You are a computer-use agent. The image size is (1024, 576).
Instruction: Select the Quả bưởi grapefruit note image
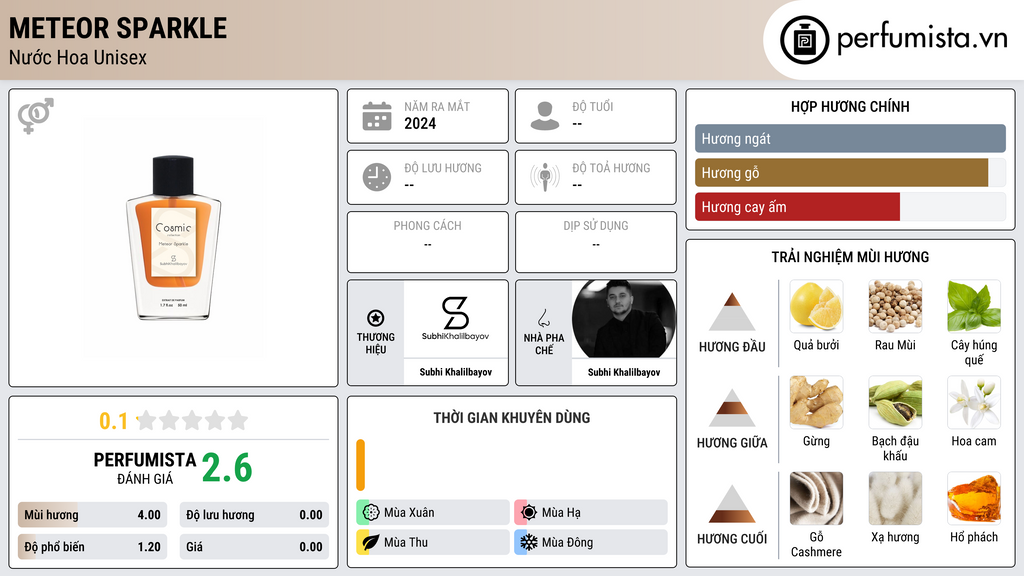816,306
